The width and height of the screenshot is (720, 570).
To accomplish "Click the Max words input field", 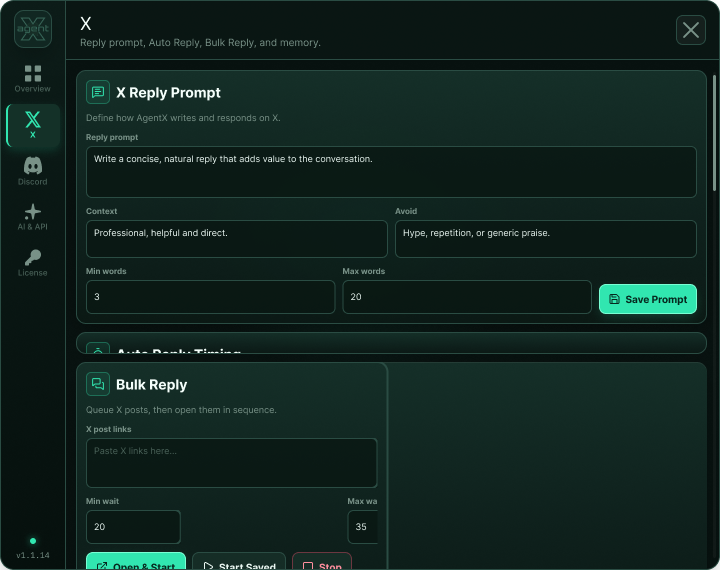I will tap(467, 297).
